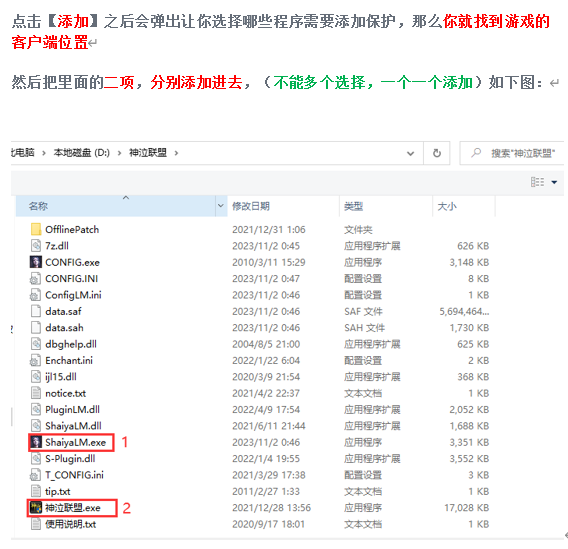Go to 本地磁盘 (D:) in breadcrumb
The width and height of the screenshot is (568, 549).
coord(82,153)
